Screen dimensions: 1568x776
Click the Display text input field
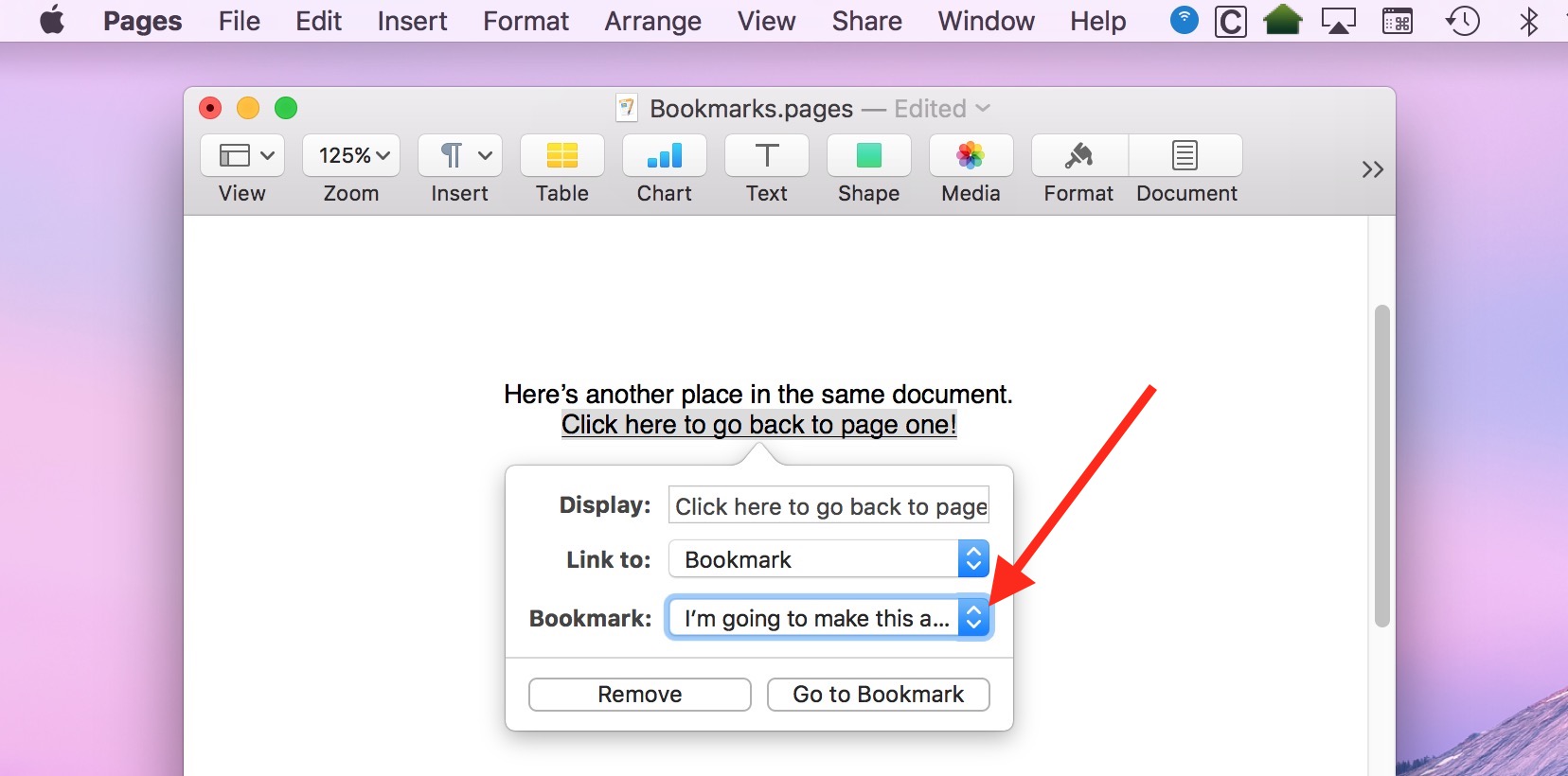(x=829, y=505)
